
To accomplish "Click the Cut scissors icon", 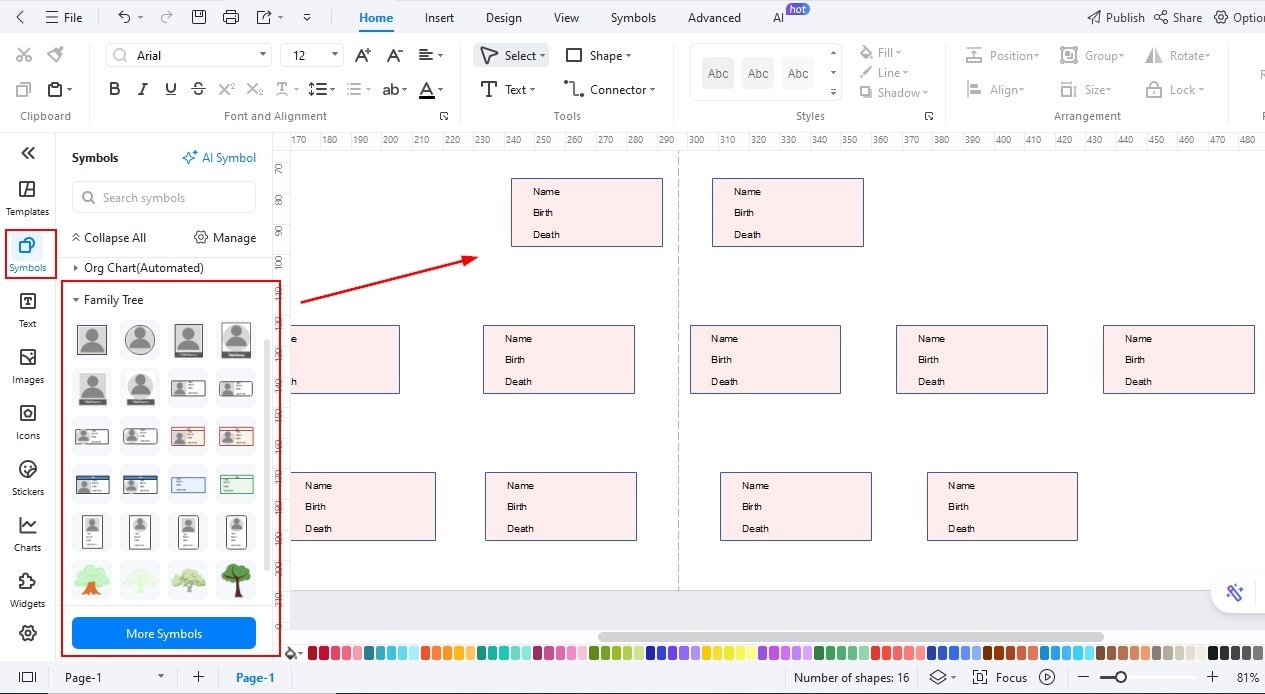I will [x=24, y=55].
